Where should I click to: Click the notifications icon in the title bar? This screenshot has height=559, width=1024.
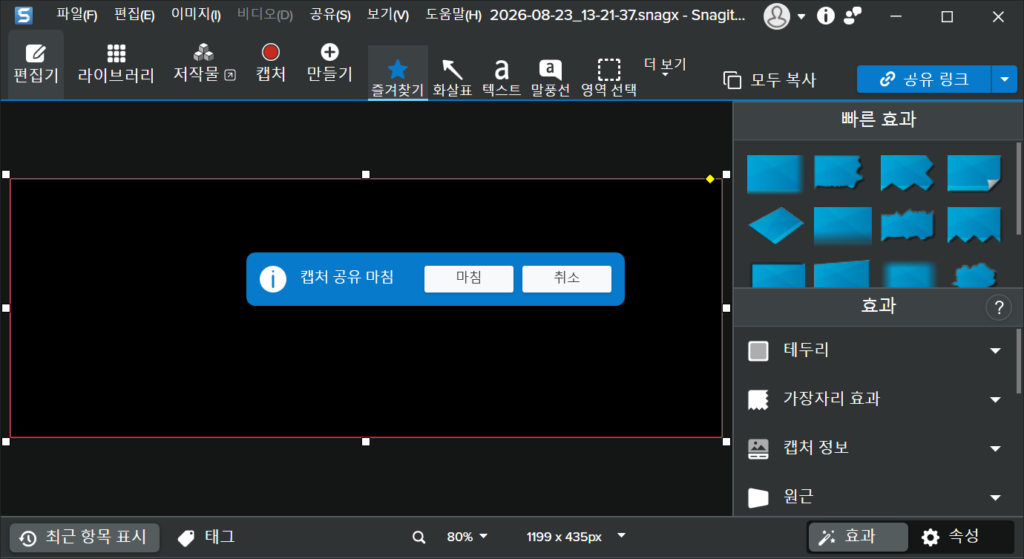[x=852, y=16]
